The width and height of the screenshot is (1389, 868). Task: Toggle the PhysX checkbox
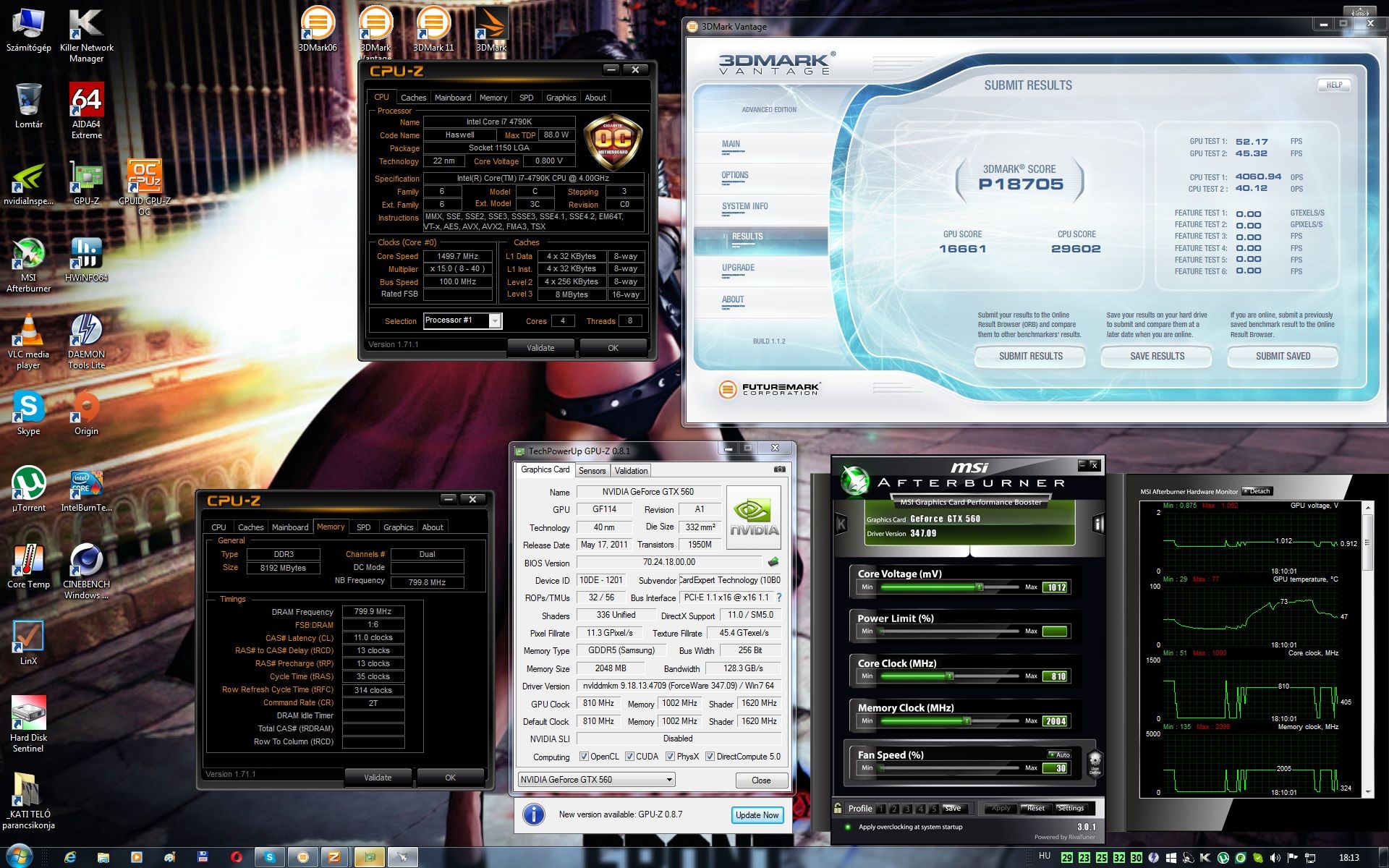point(670,757)
